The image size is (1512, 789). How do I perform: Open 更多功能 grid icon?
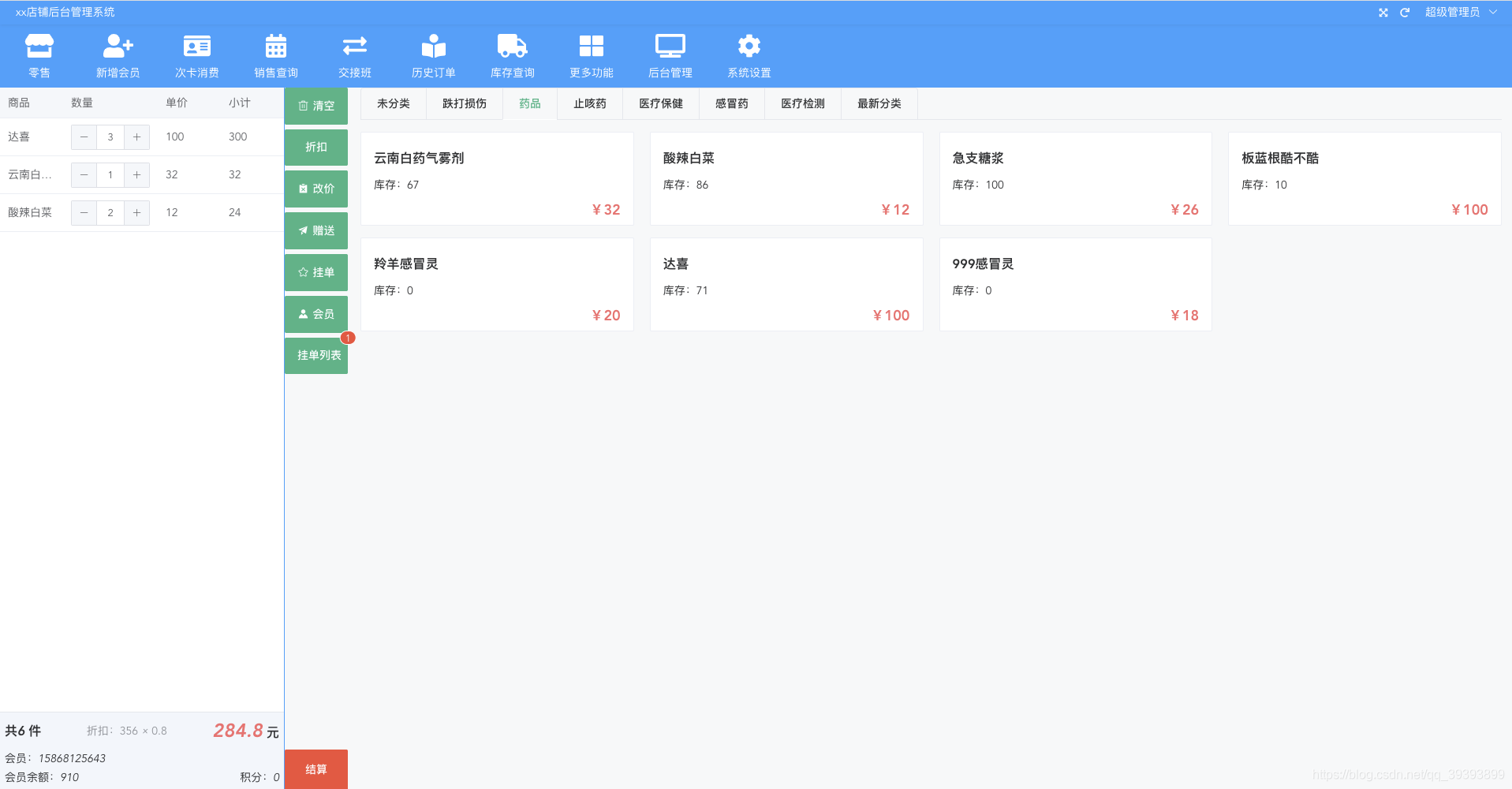pos(591,46)
